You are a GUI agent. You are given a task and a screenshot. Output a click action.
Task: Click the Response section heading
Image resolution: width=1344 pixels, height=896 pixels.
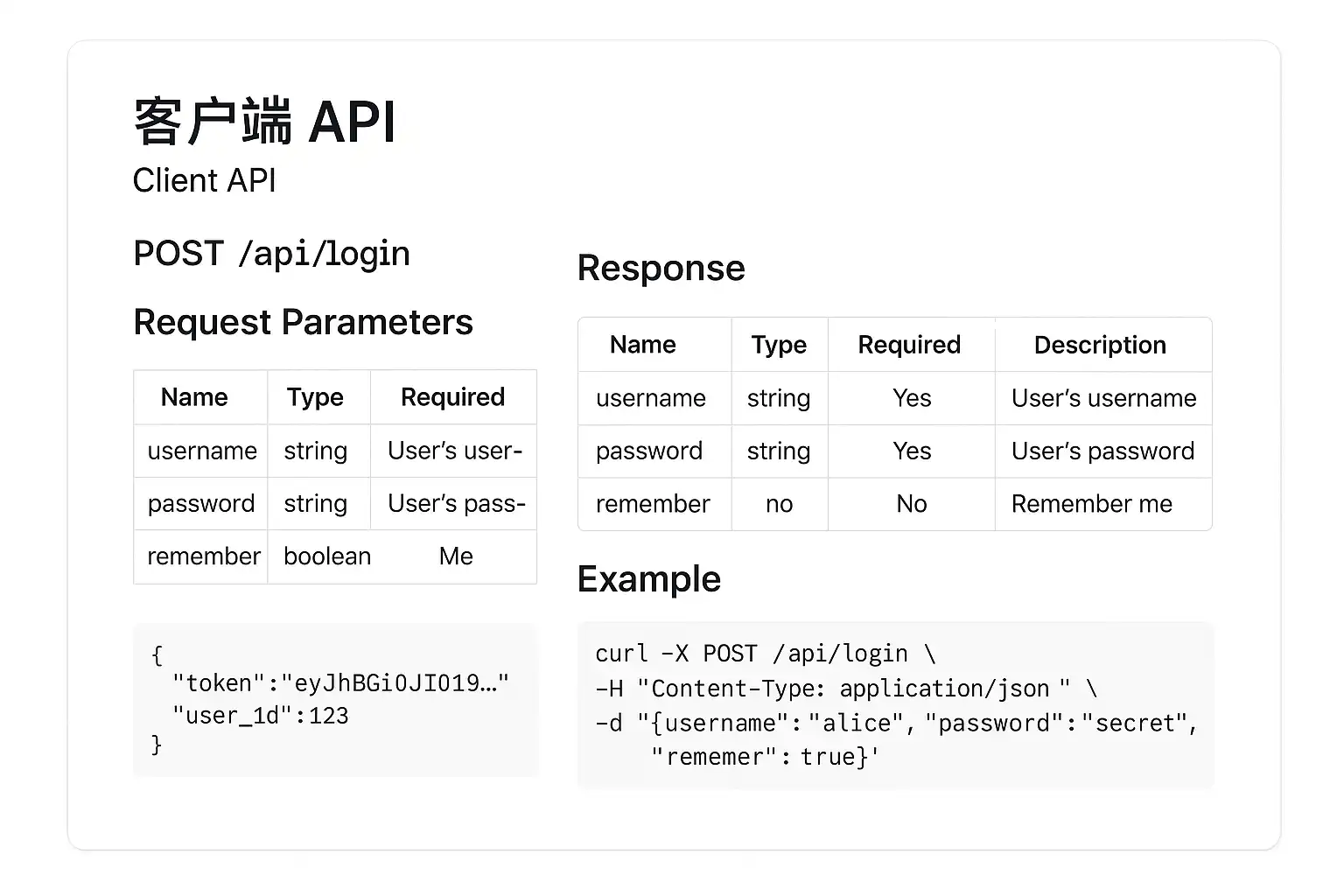tap(661, 268)
